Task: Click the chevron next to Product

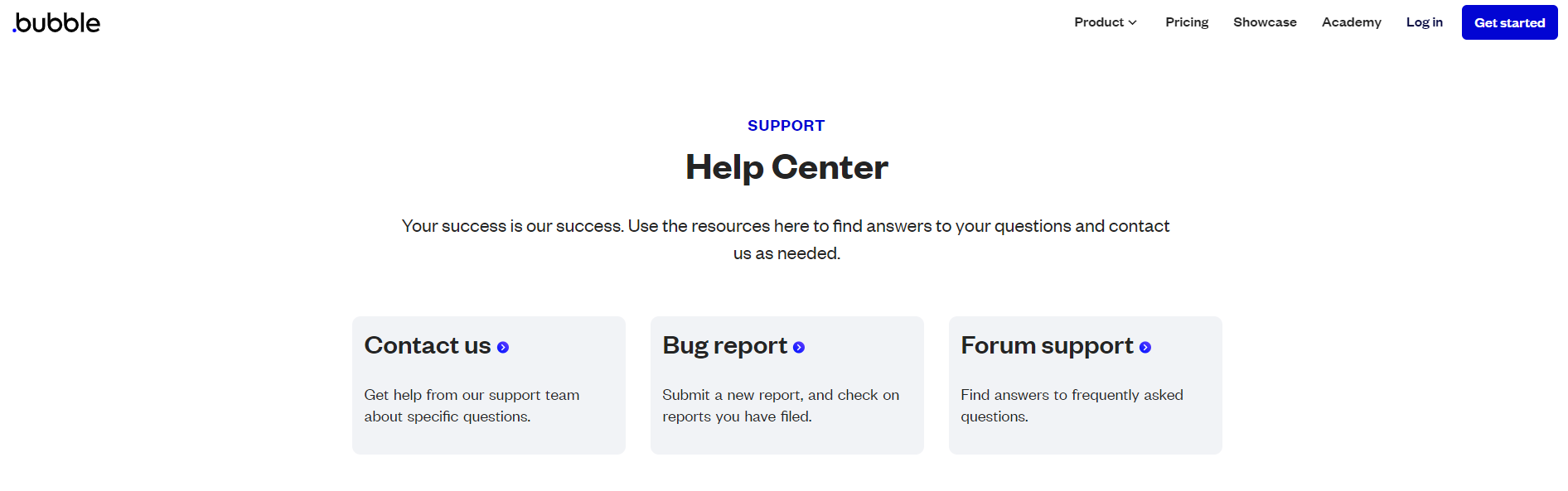Action: pyautogui.click(x=1132, y=22)
